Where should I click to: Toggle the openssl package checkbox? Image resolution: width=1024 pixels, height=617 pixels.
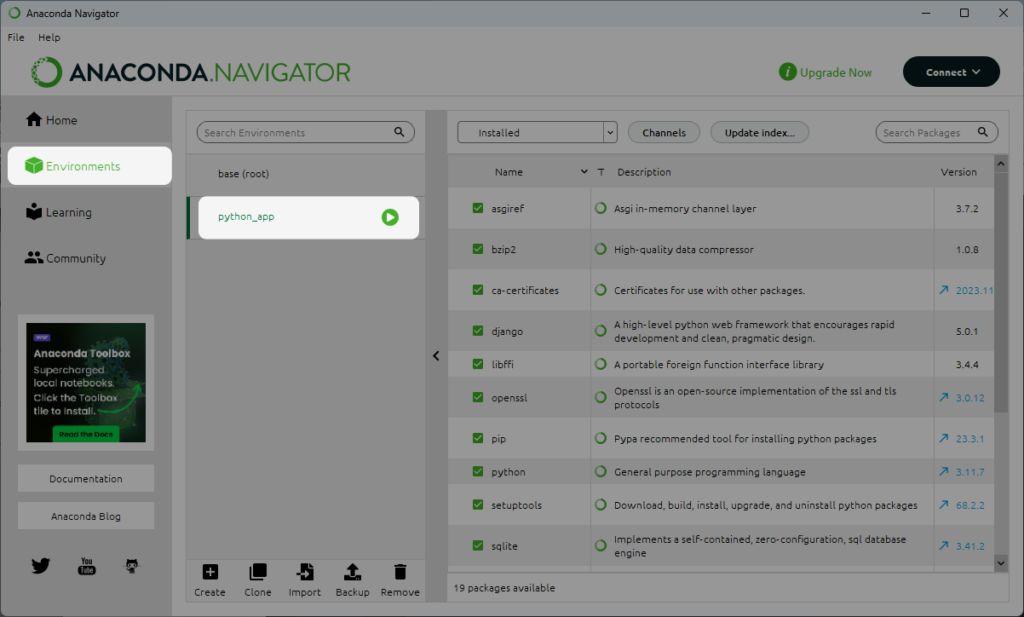[x=478, y=397]
